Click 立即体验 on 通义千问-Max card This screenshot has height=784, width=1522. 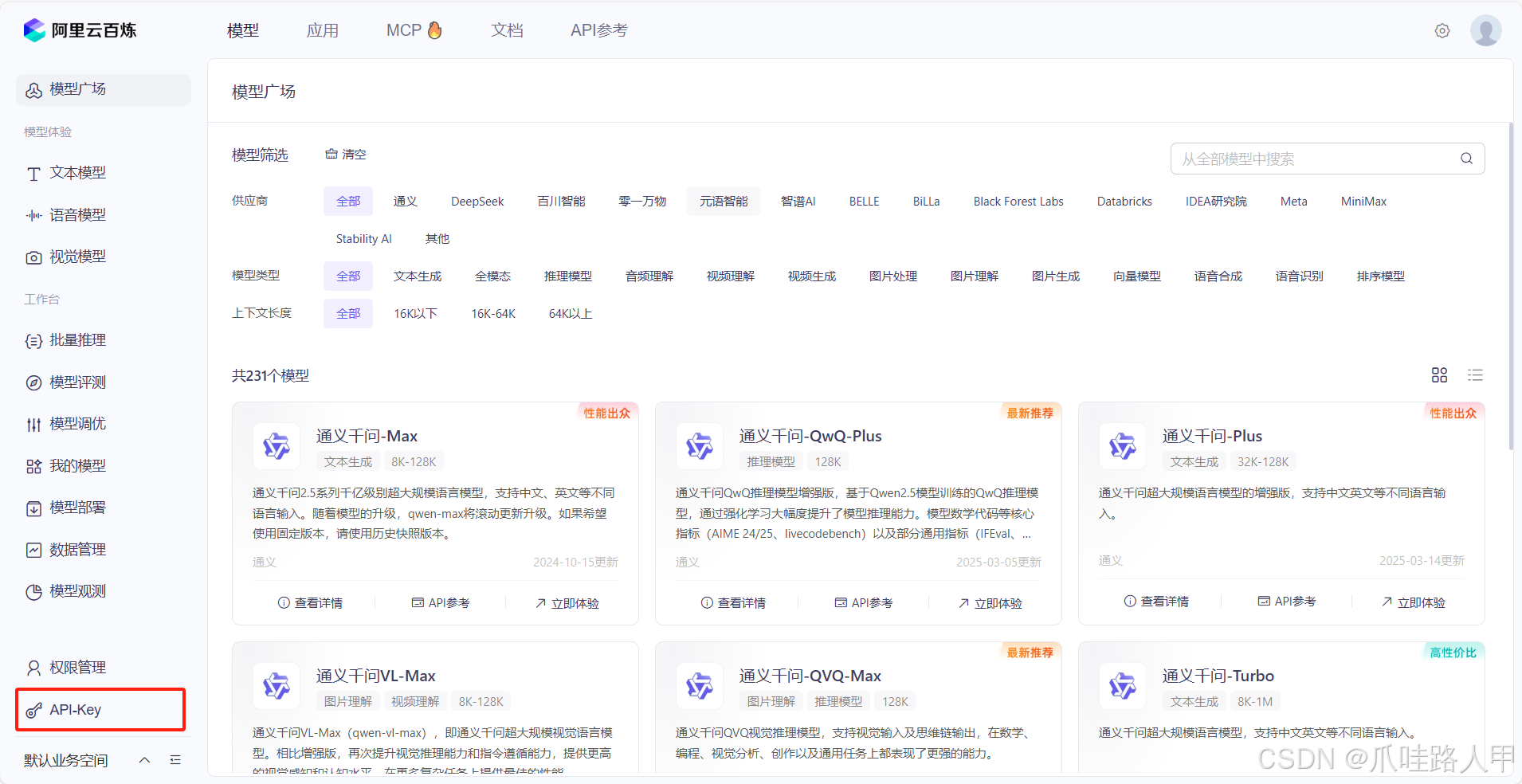click(x=567, y=602)
